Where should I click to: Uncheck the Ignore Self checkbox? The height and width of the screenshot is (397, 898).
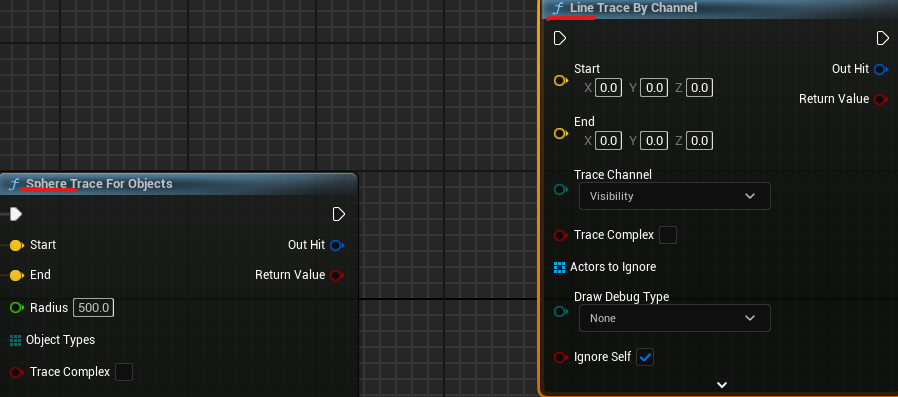pyautogui.click(x=645, y=357)
